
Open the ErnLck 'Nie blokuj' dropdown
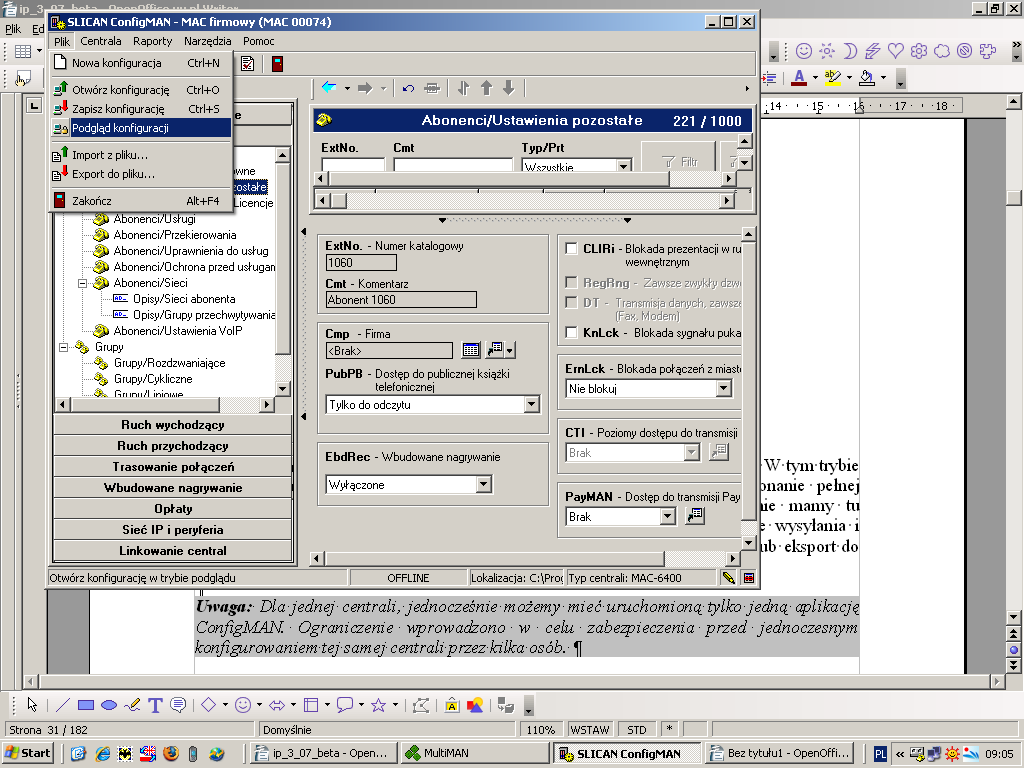click(723, 389)
